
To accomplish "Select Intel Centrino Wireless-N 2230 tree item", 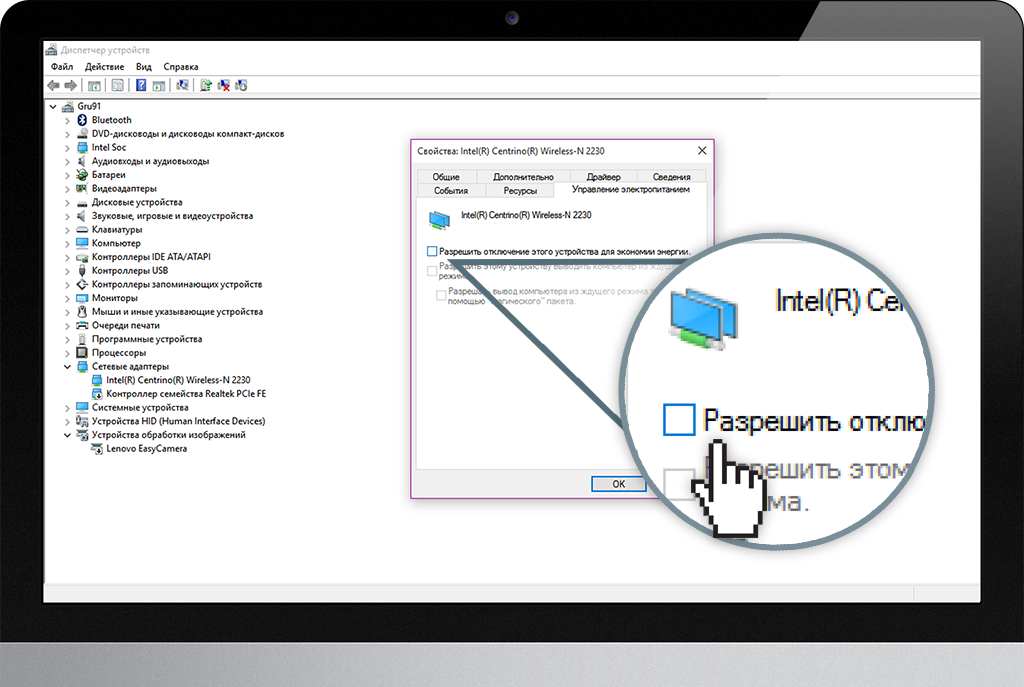I will click(x=178, y=380).
